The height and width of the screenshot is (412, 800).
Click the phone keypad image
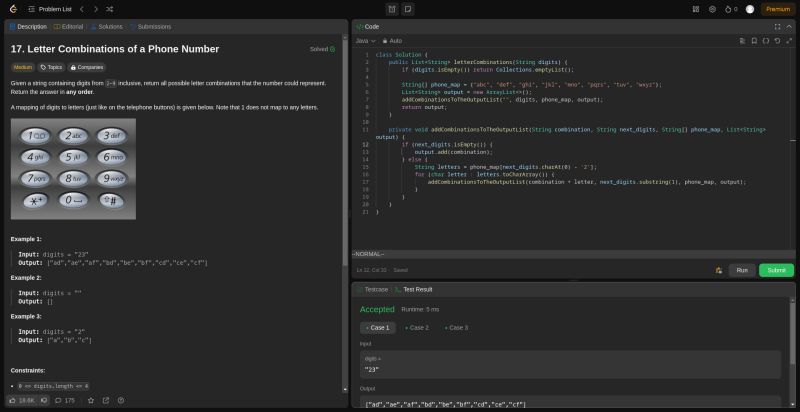73,169
